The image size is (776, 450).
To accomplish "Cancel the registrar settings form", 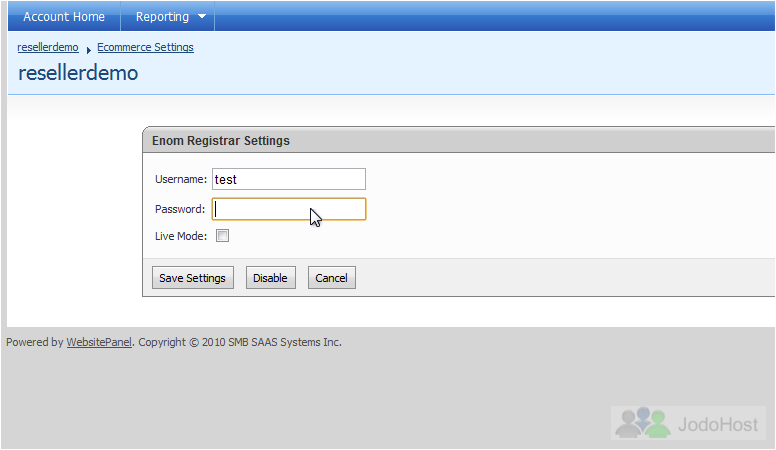I will (332, 278).
